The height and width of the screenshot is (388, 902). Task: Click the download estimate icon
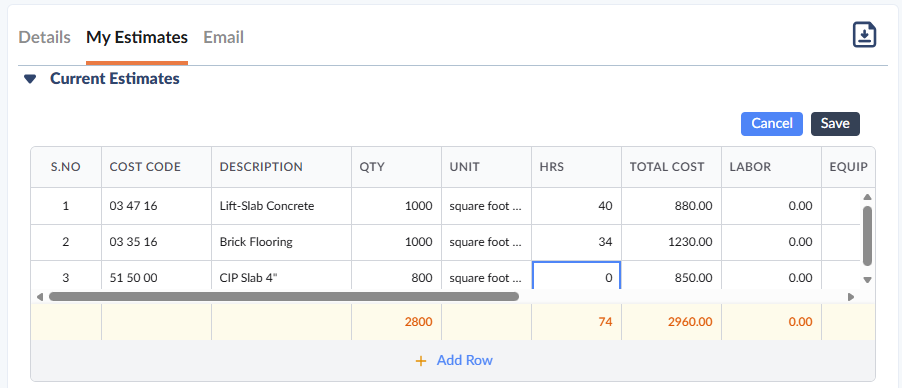[x=864, y=35]
